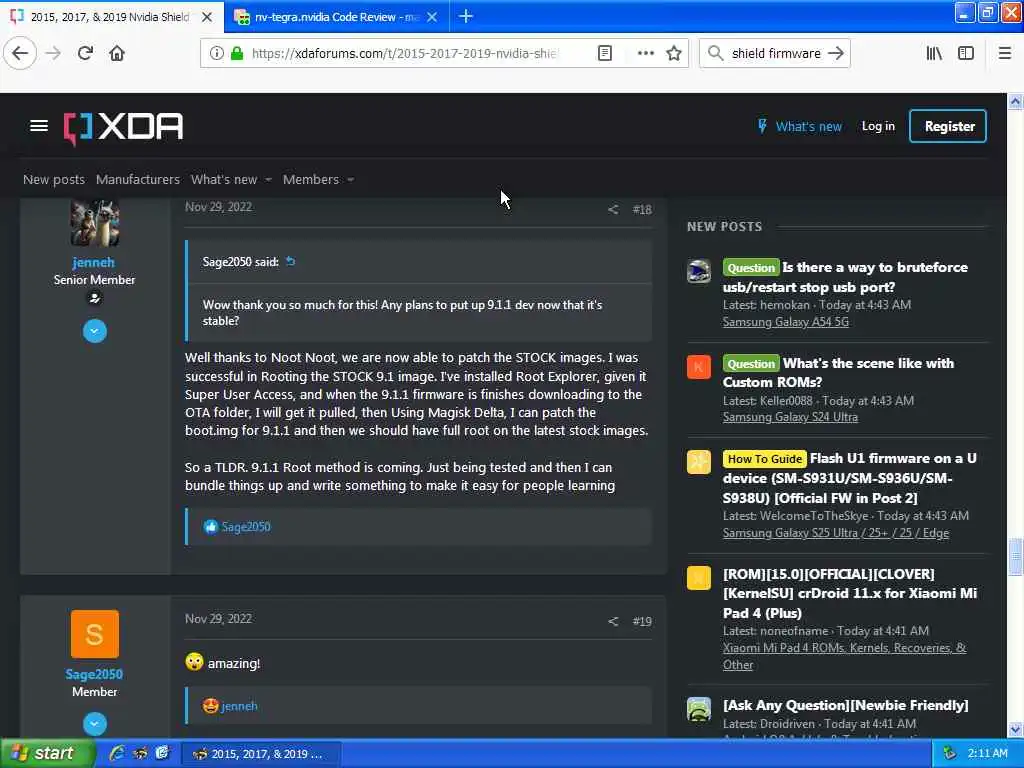1024x768 pixels.
Task: Bookmark this page with the star
Action: 674,54
